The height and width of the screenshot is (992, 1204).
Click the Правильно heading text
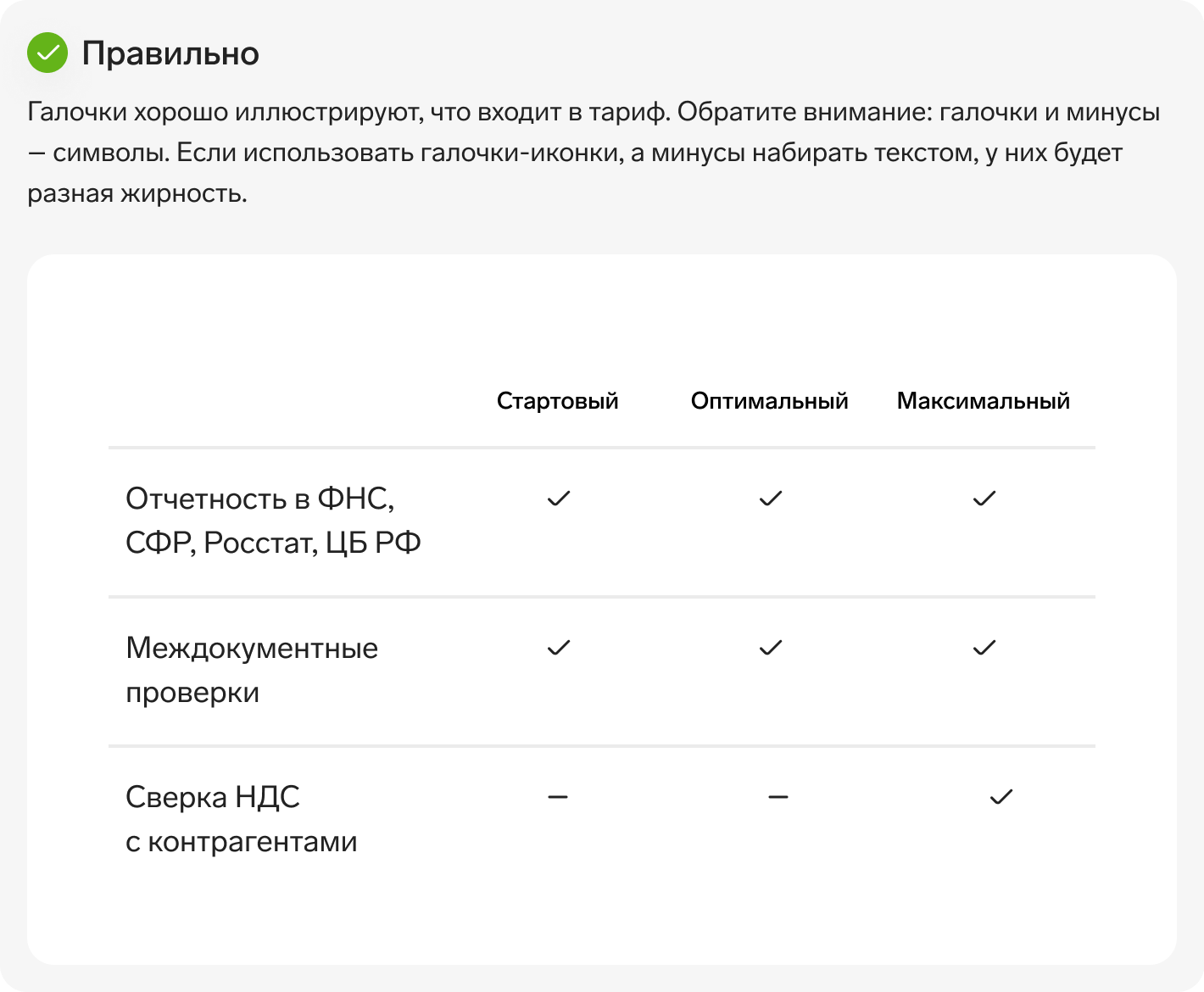170,53
